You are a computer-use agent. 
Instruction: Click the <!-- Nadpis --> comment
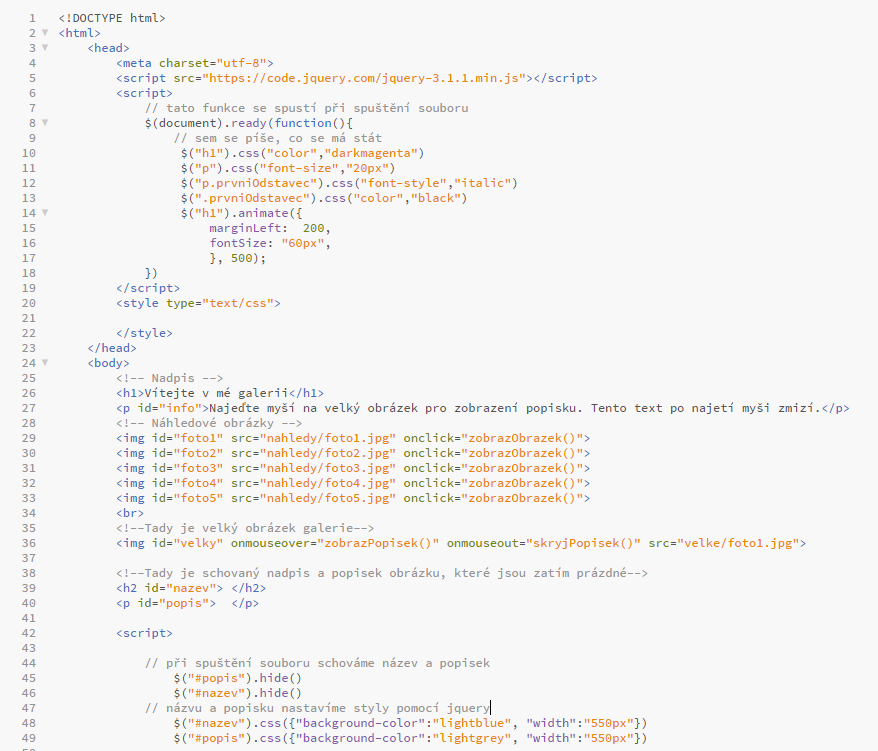pyautogui.click(x=170, y=378)
